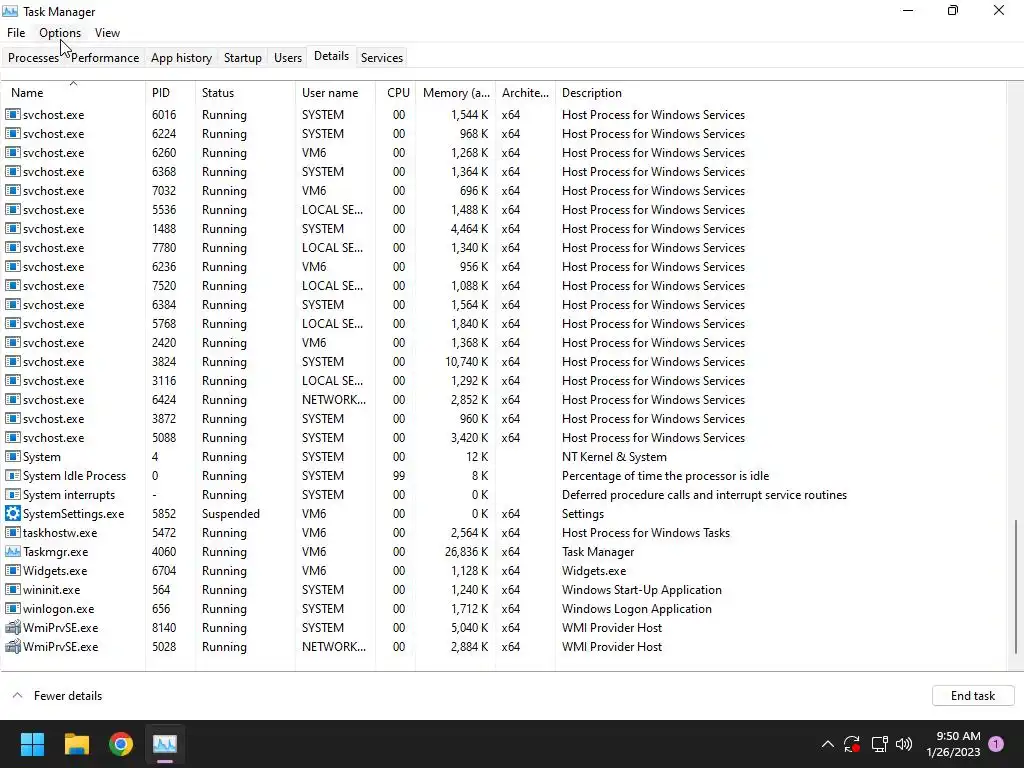Click the PID cell 7032
This screenshot has height=768, width=1024.
164,191
